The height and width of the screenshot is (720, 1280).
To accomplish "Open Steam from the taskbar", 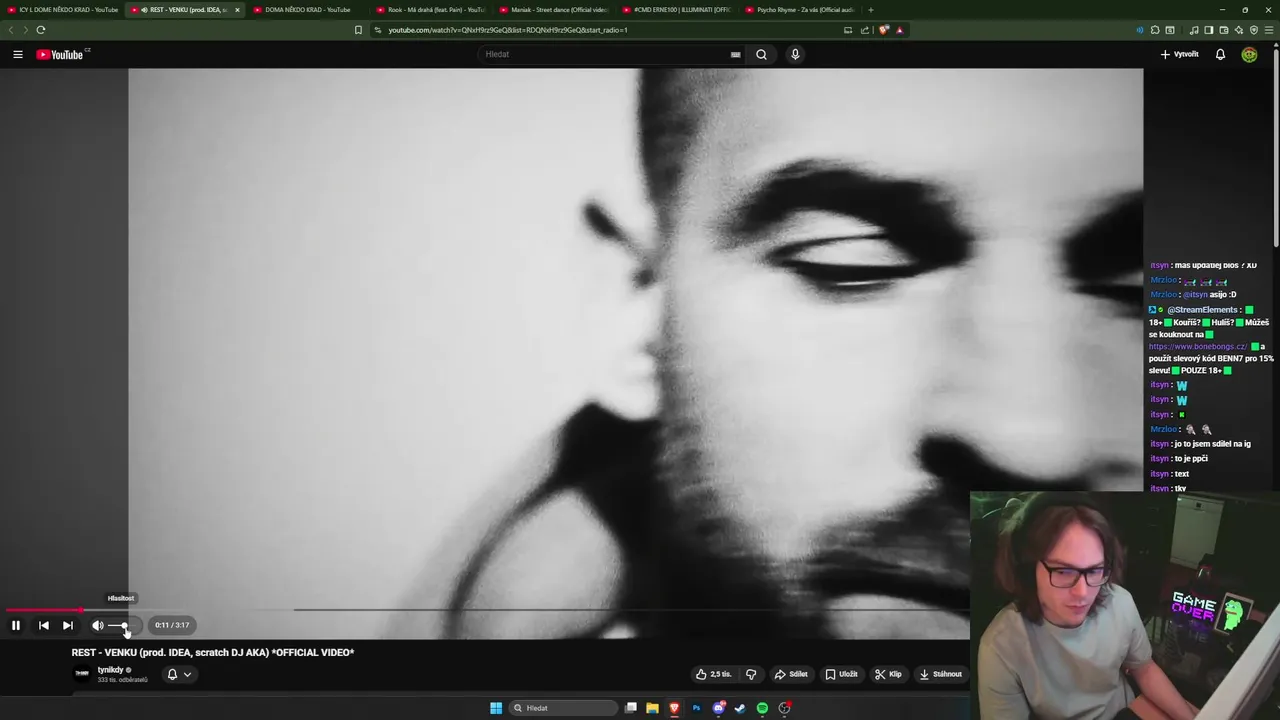I will coord(740,708).
